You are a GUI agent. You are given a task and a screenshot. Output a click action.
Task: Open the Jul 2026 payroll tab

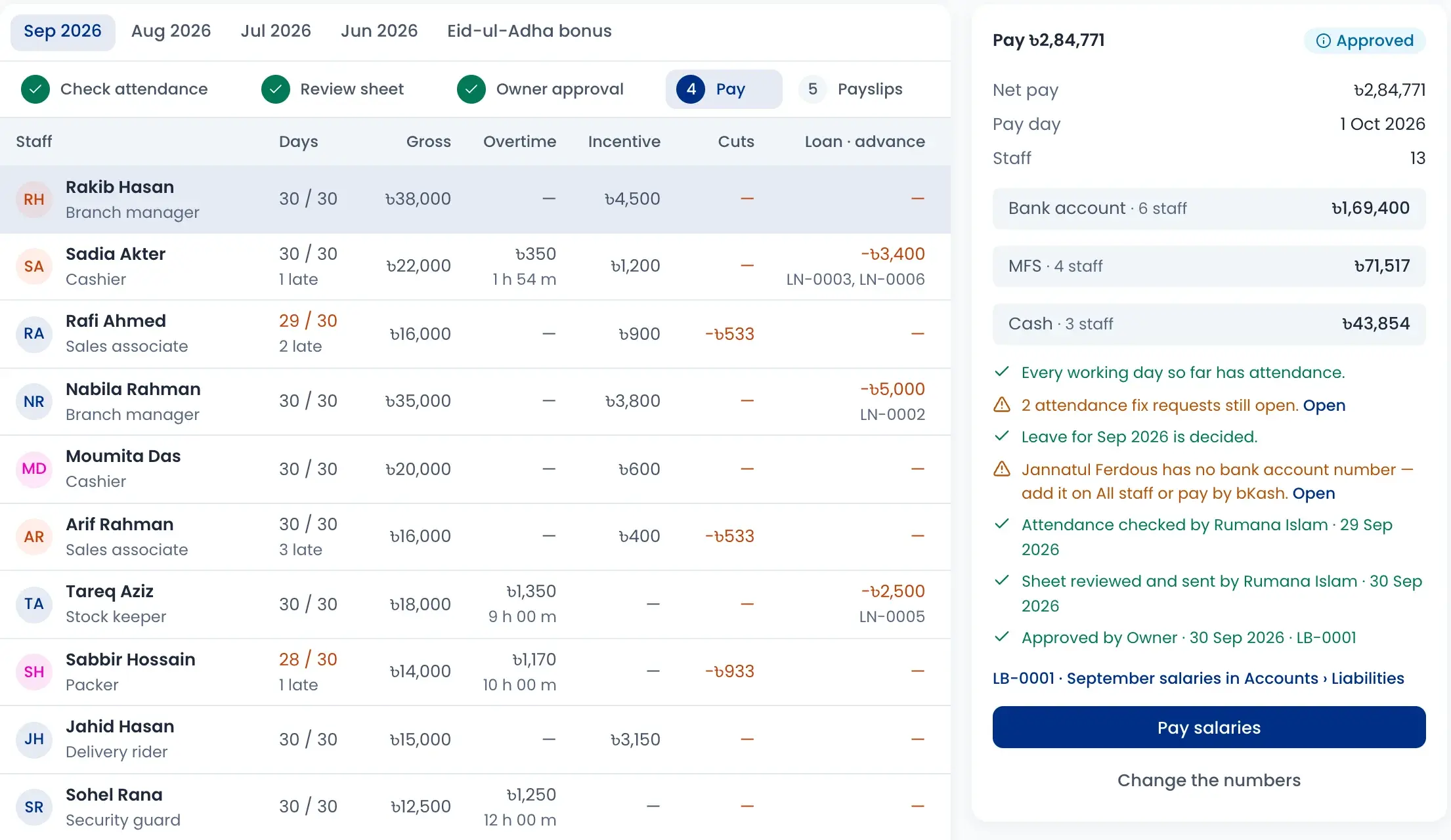pyautogui.click(x=276, y=31)
